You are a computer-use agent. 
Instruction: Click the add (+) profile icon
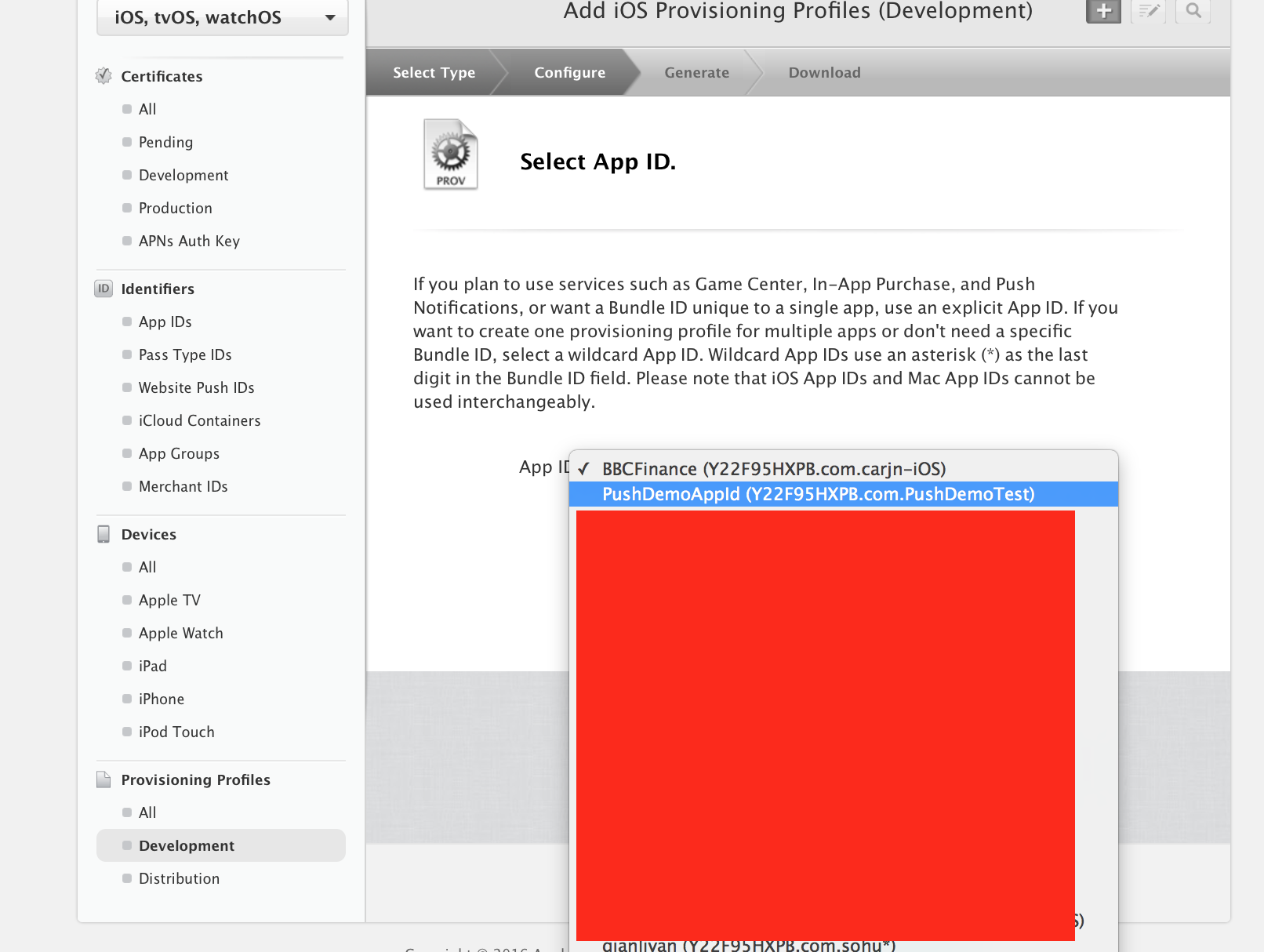pos(1102,11)
